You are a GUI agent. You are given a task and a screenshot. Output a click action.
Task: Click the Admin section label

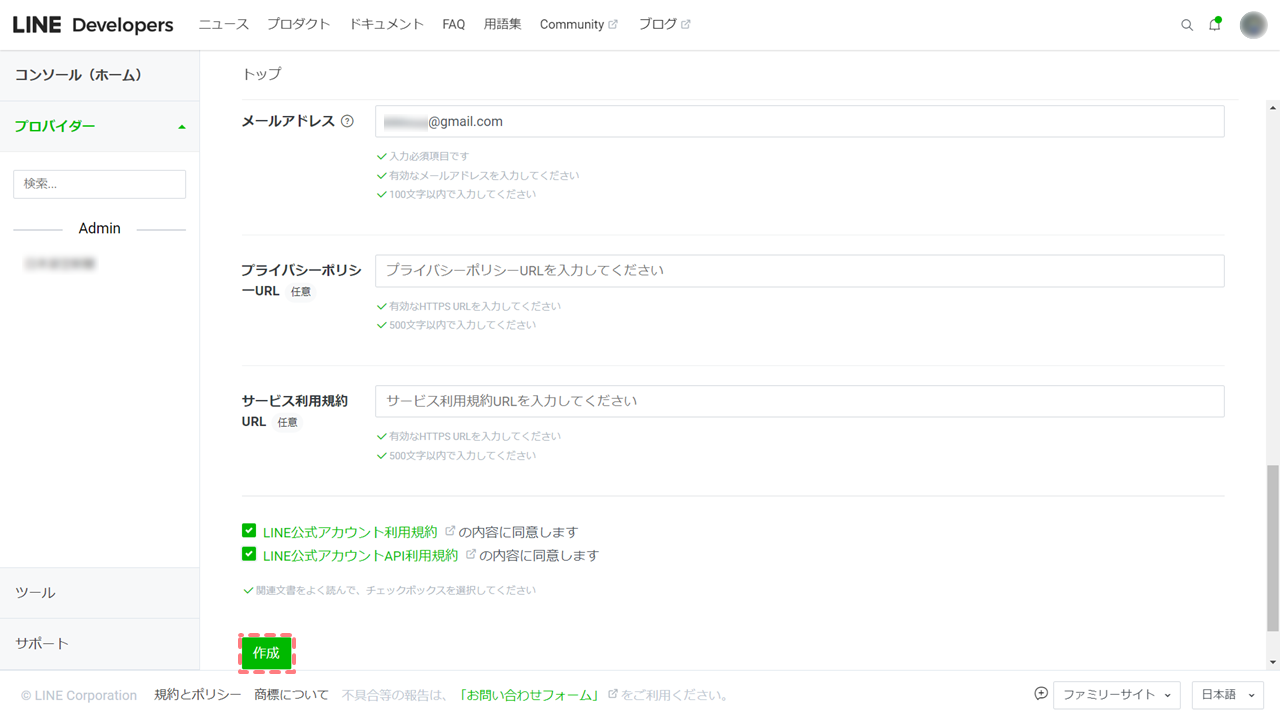[x=99, y=229]
